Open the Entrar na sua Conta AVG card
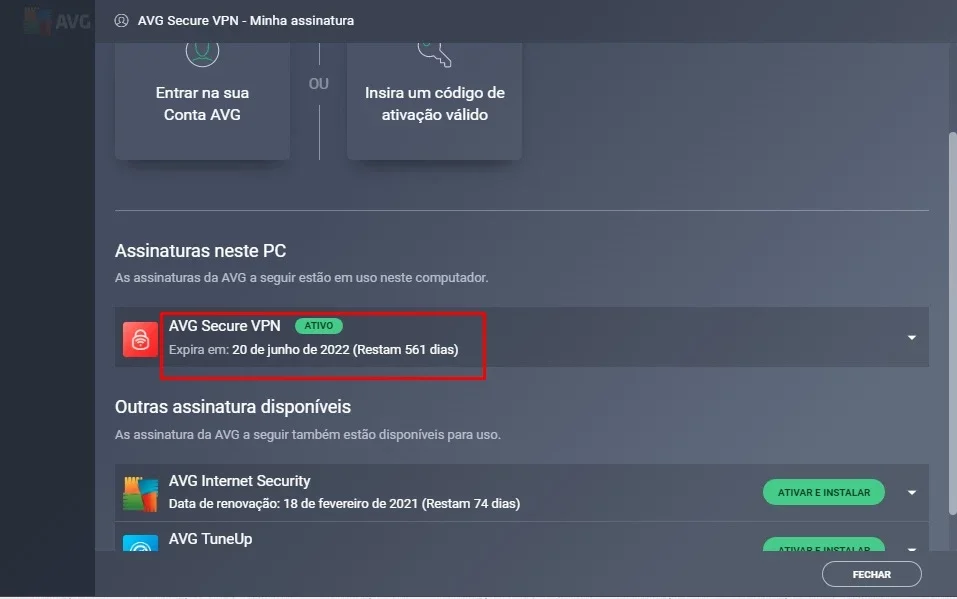 coord(202,101)
